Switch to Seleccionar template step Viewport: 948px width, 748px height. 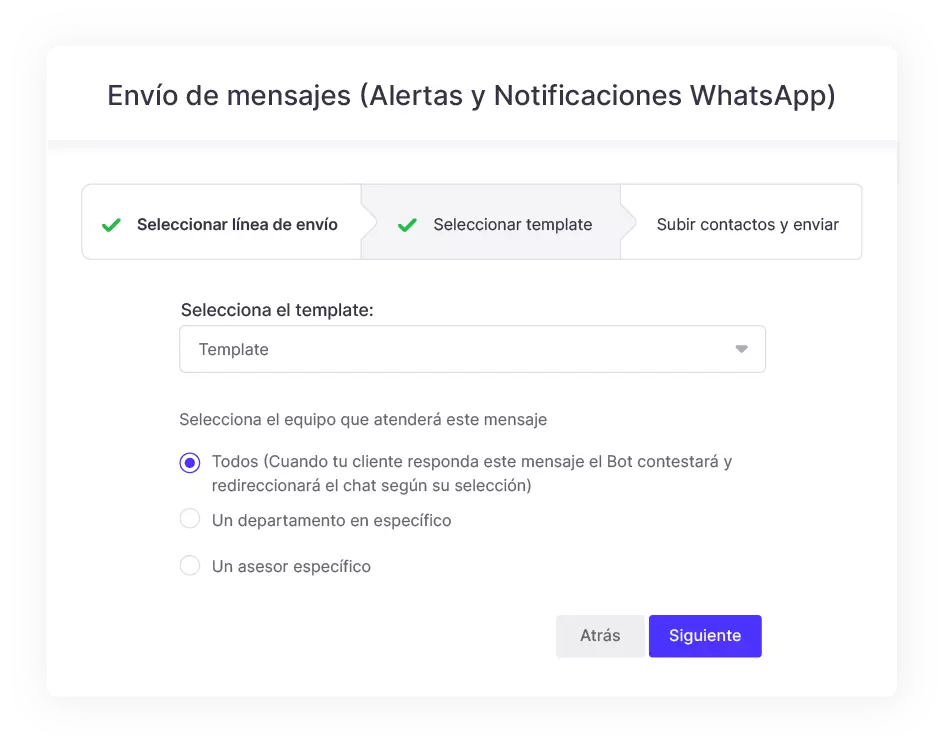[x=491, y=222]
